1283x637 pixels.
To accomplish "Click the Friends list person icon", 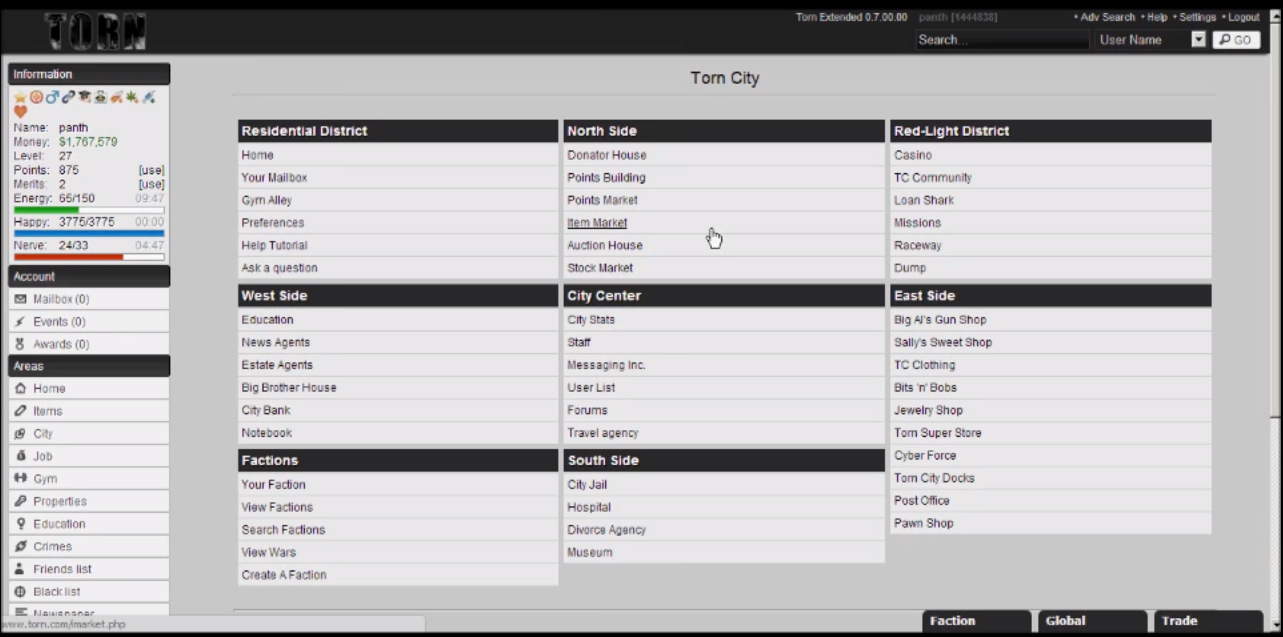I will click(x=20, y=569).
